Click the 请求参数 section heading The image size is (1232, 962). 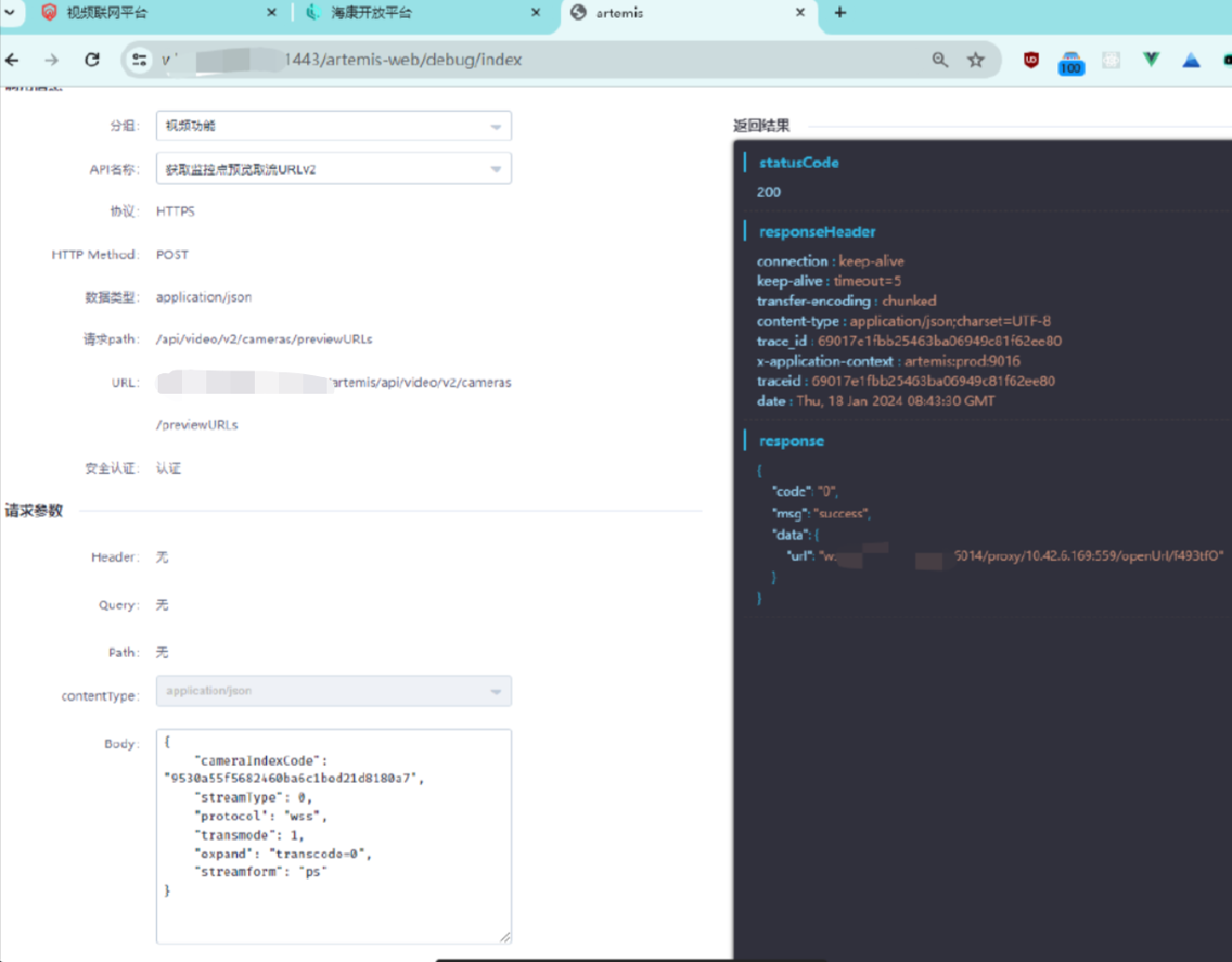(34, 510)
